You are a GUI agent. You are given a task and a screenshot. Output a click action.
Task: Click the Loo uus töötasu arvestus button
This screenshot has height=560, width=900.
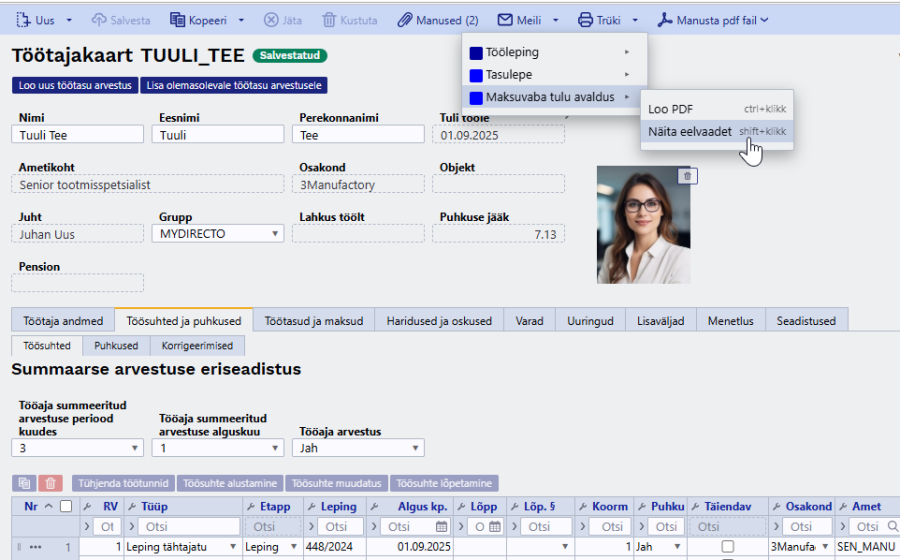pyautogui.click(x=75, y=86)
